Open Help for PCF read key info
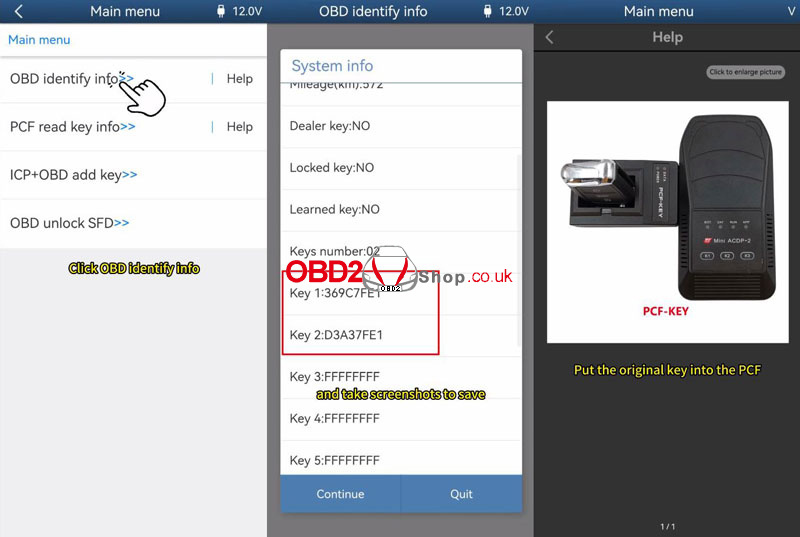 [239, 126]
